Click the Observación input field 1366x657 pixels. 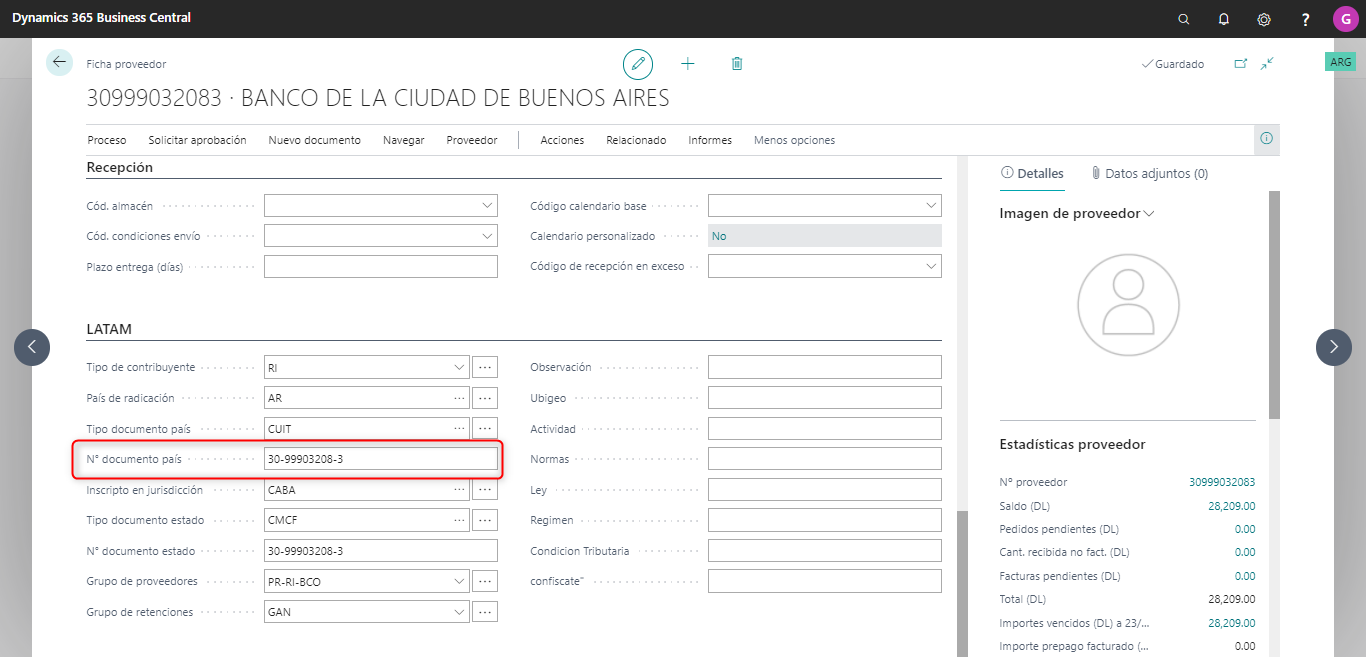(x=825, y=367)
